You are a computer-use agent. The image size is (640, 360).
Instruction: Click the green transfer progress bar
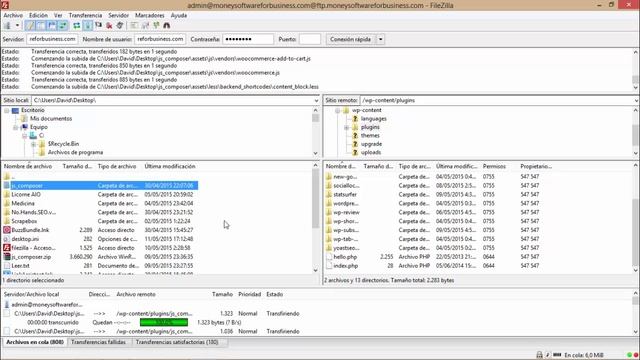point(164,322)
